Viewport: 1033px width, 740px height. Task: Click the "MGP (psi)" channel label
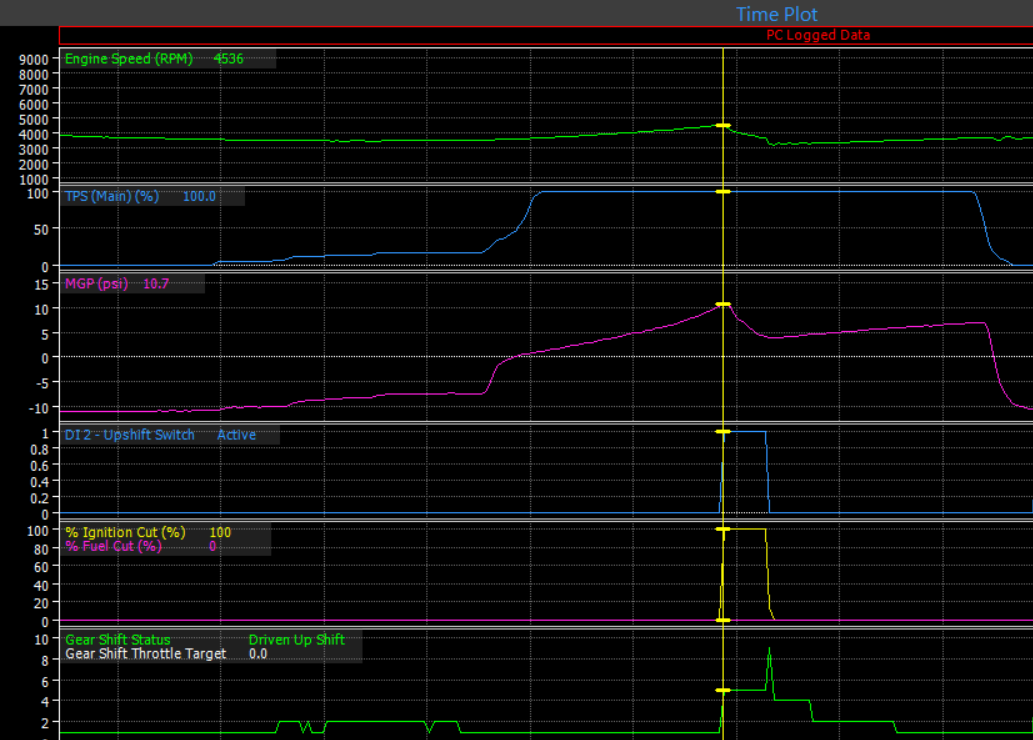pos(96,284)
